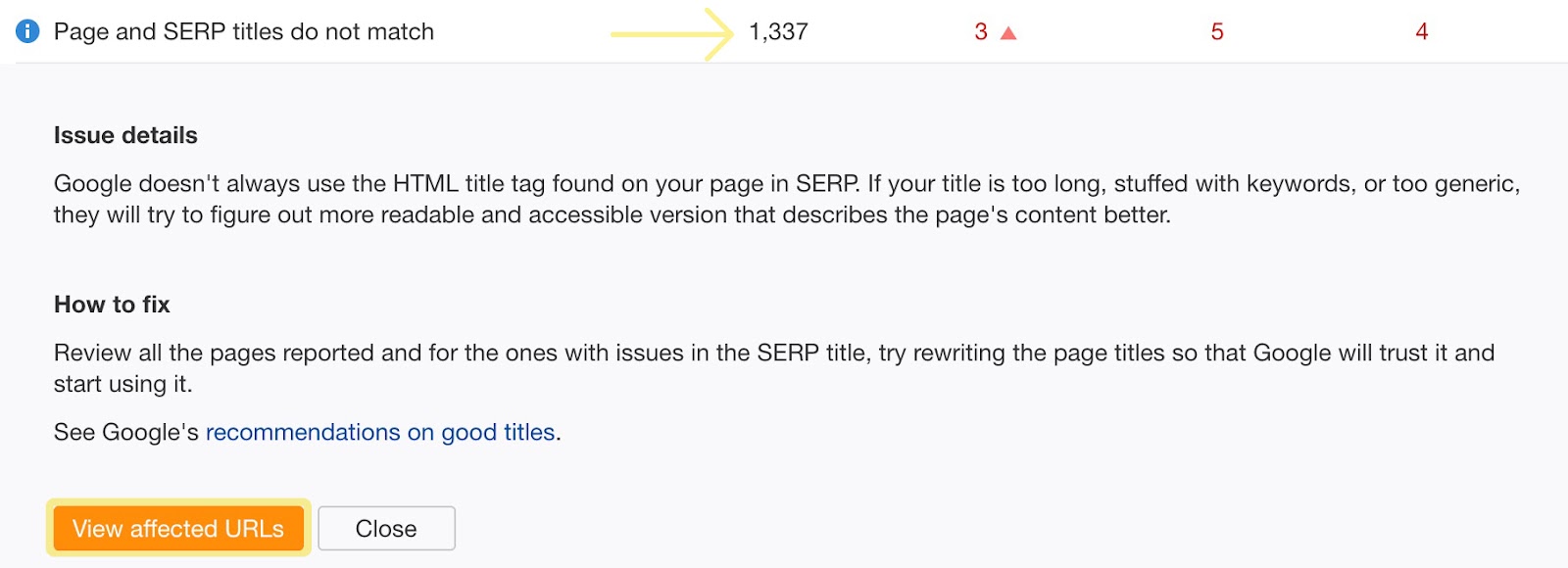Click the red number 3 change value
Viewport: 1568px width, 568px height.
click(x=981, y=32)
